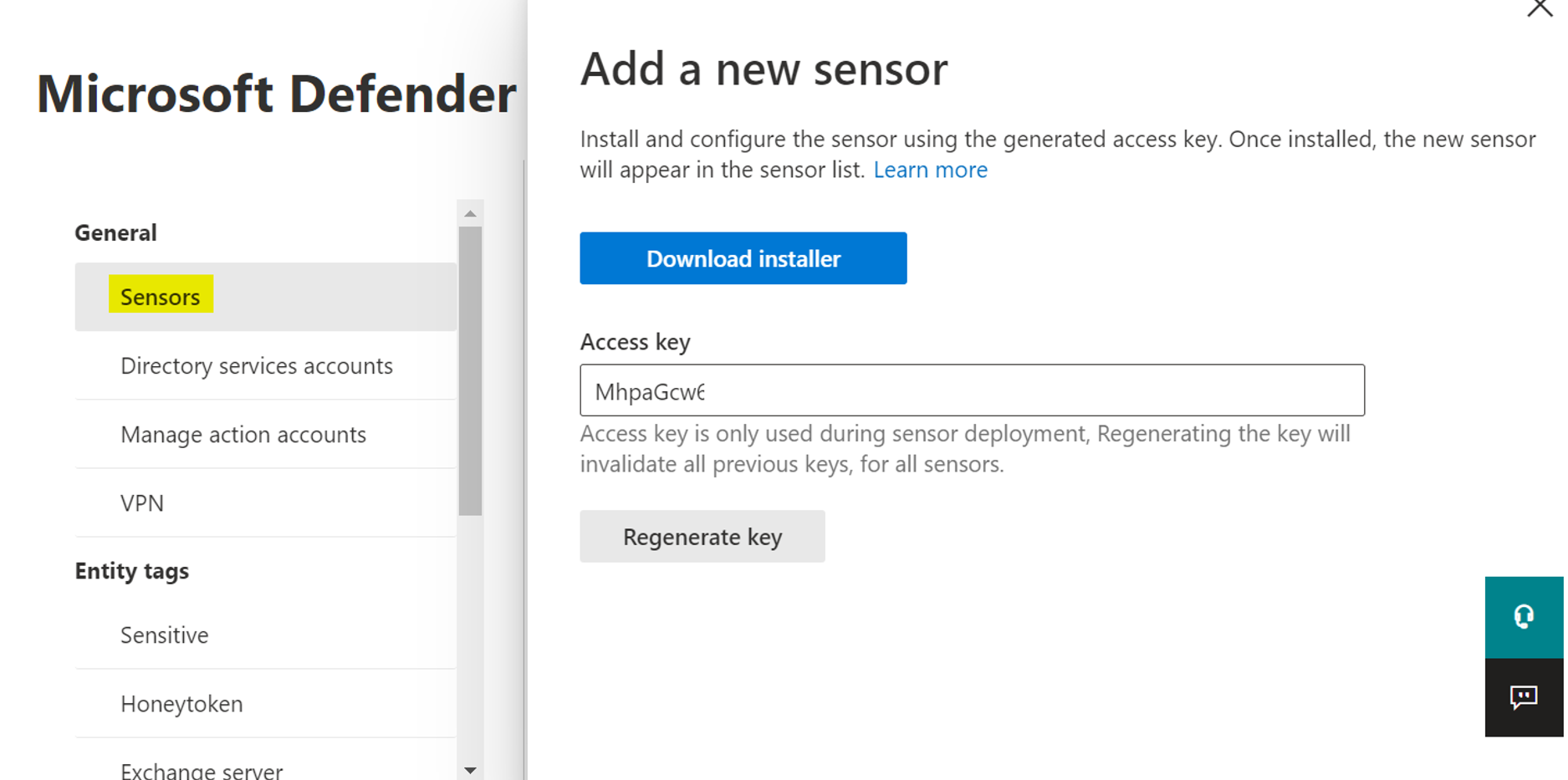Open the Learn more link
1568x780 pixels.
point(930,170)
